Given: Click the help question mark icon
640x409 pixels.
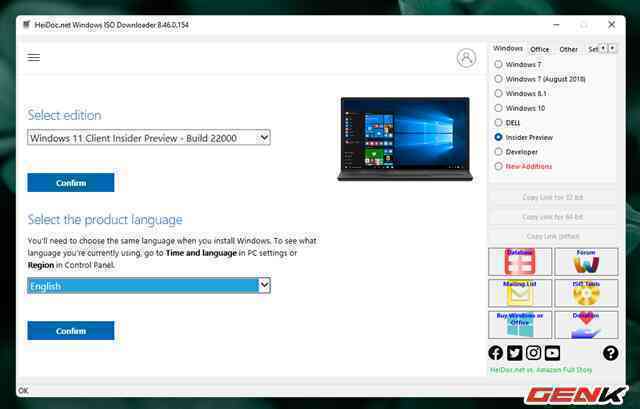Looking at the screenshot, I should 611,353.
